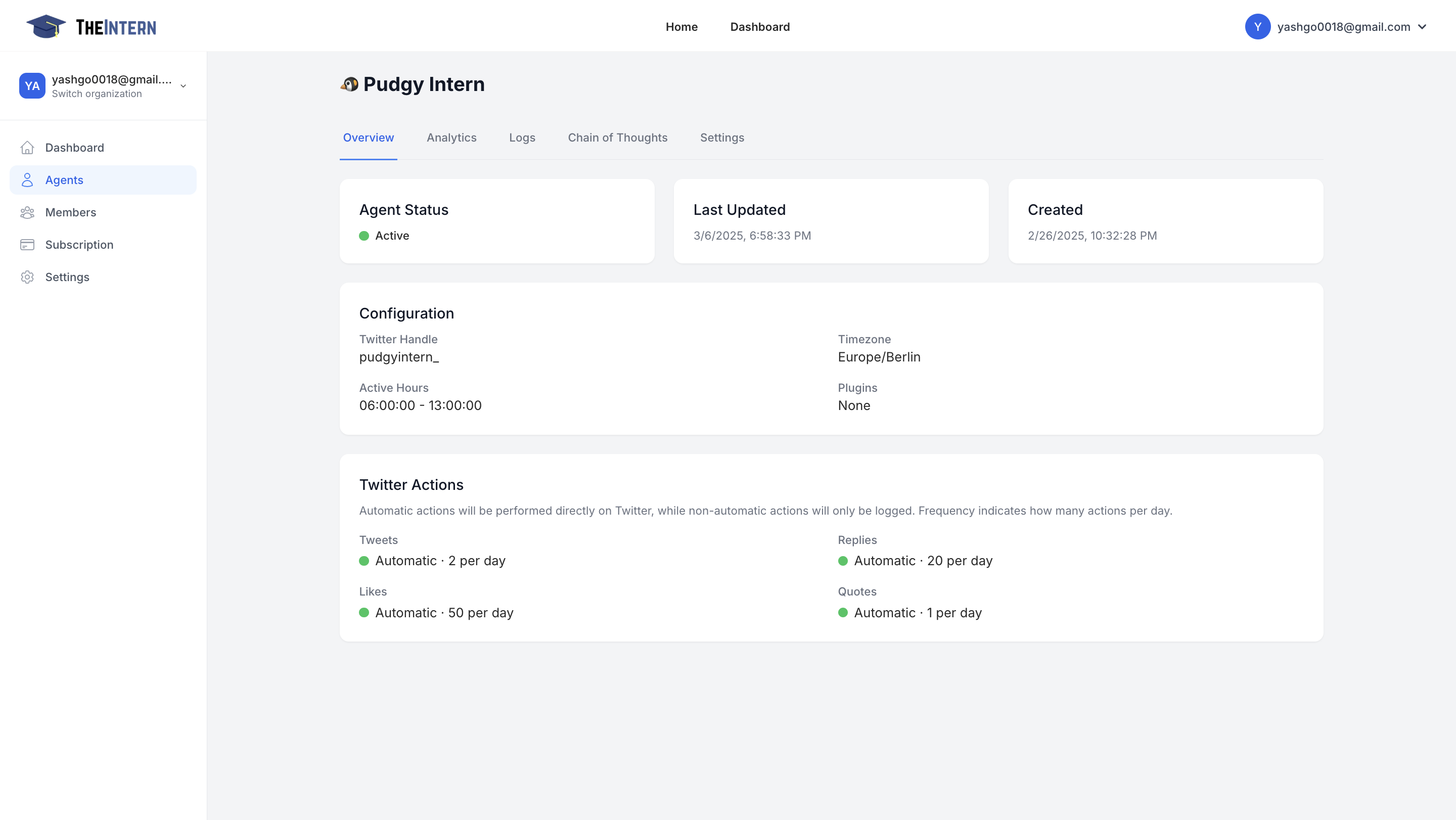Click Dashboard in the top navigation
1456x820 pixels.
pyautogui.click(x=760, y=27)
